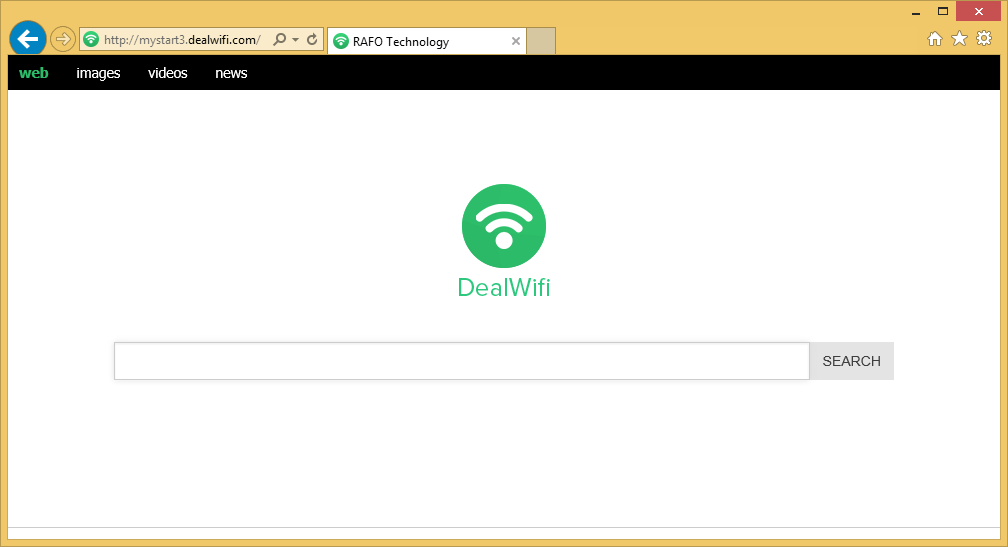Image resolution: width=1008 pixels, height=547 pixels.
Task: Minimize the browser window
Action: (x=916, y=12)
